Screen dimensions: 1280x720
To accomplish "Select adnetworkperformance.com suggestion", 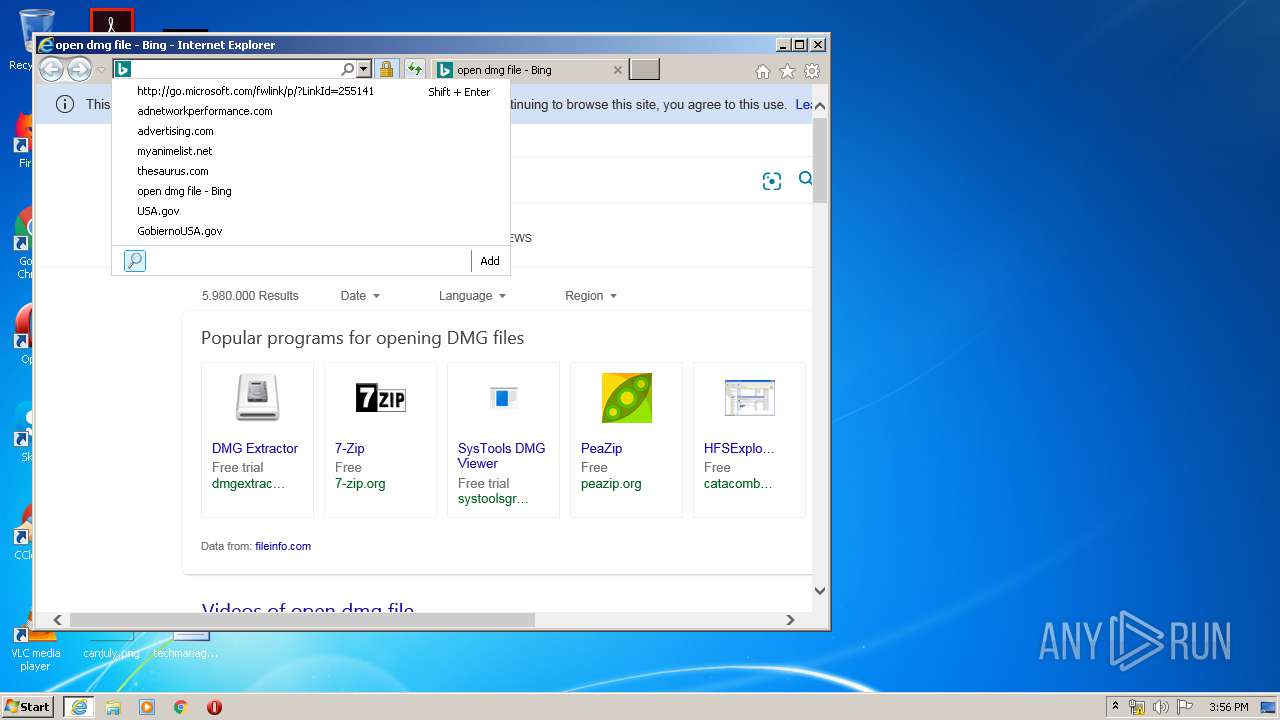I will coord(311,111).
